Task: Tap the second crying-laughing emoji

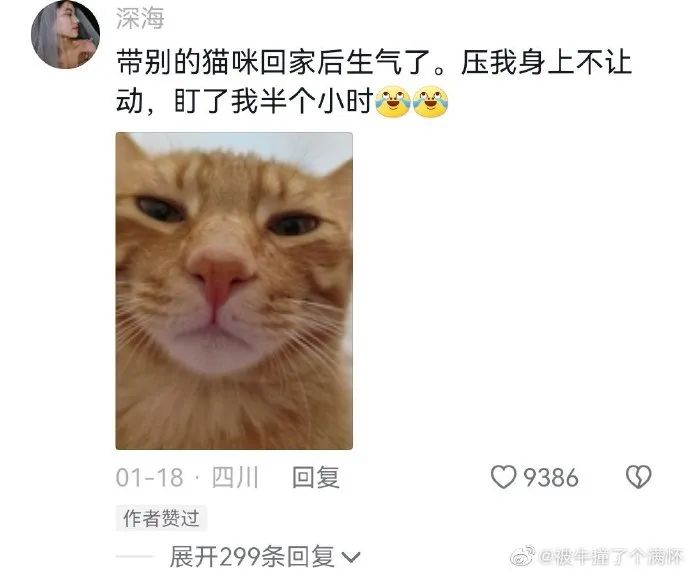Action: point(430,102)
